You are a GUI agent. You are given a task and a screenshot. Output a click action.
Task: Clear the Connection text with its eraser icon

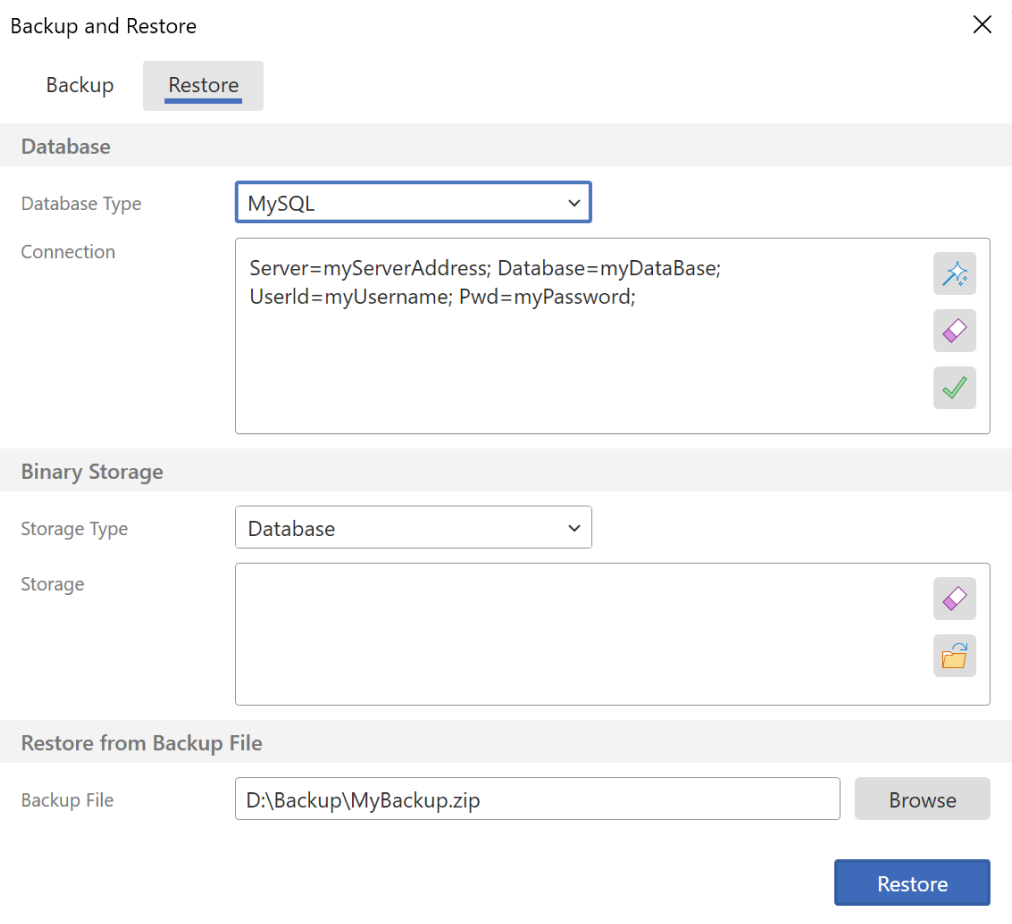point(954,330)
